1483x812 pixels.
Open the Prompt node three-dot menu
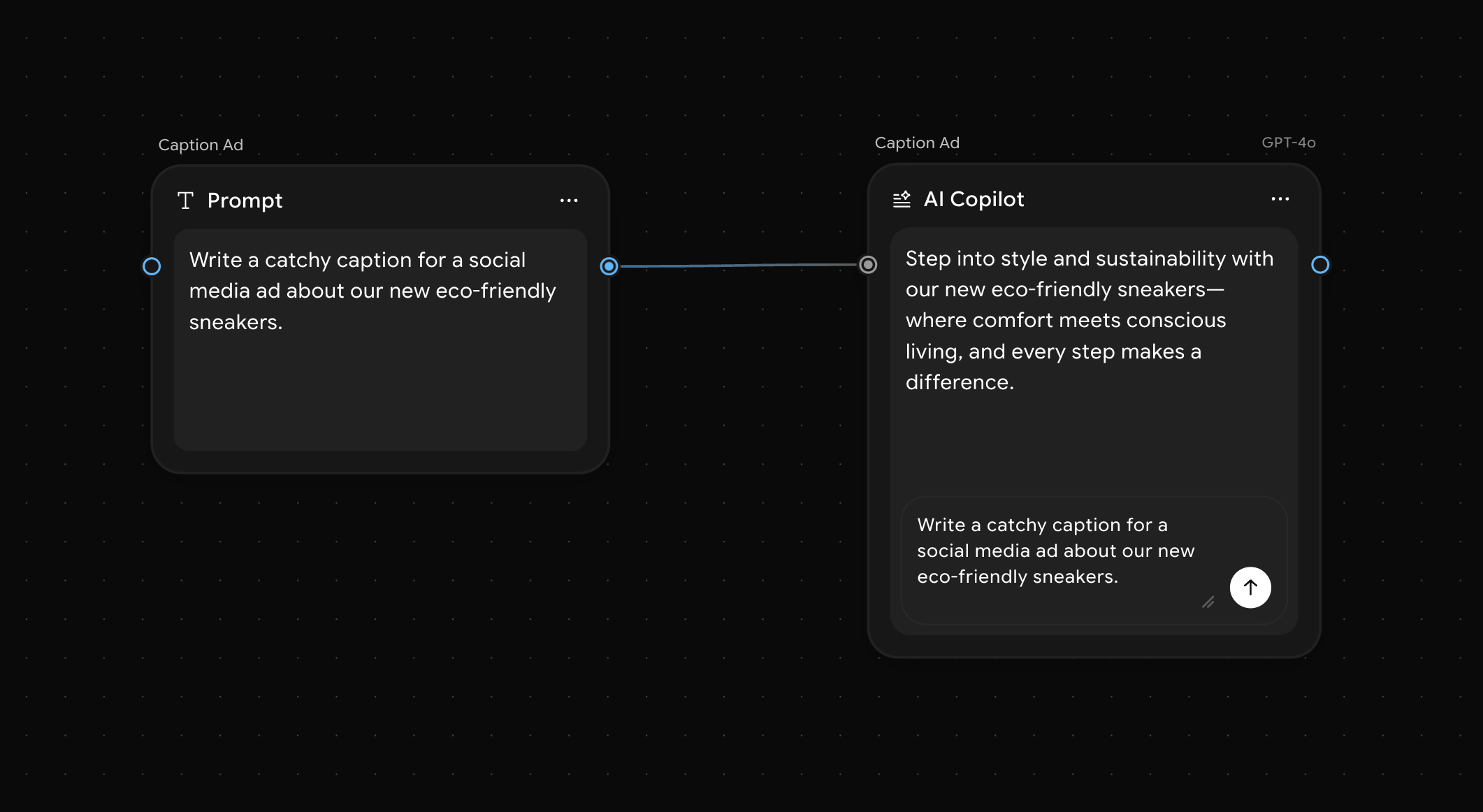pyautogui.click(x=569, y=201)
